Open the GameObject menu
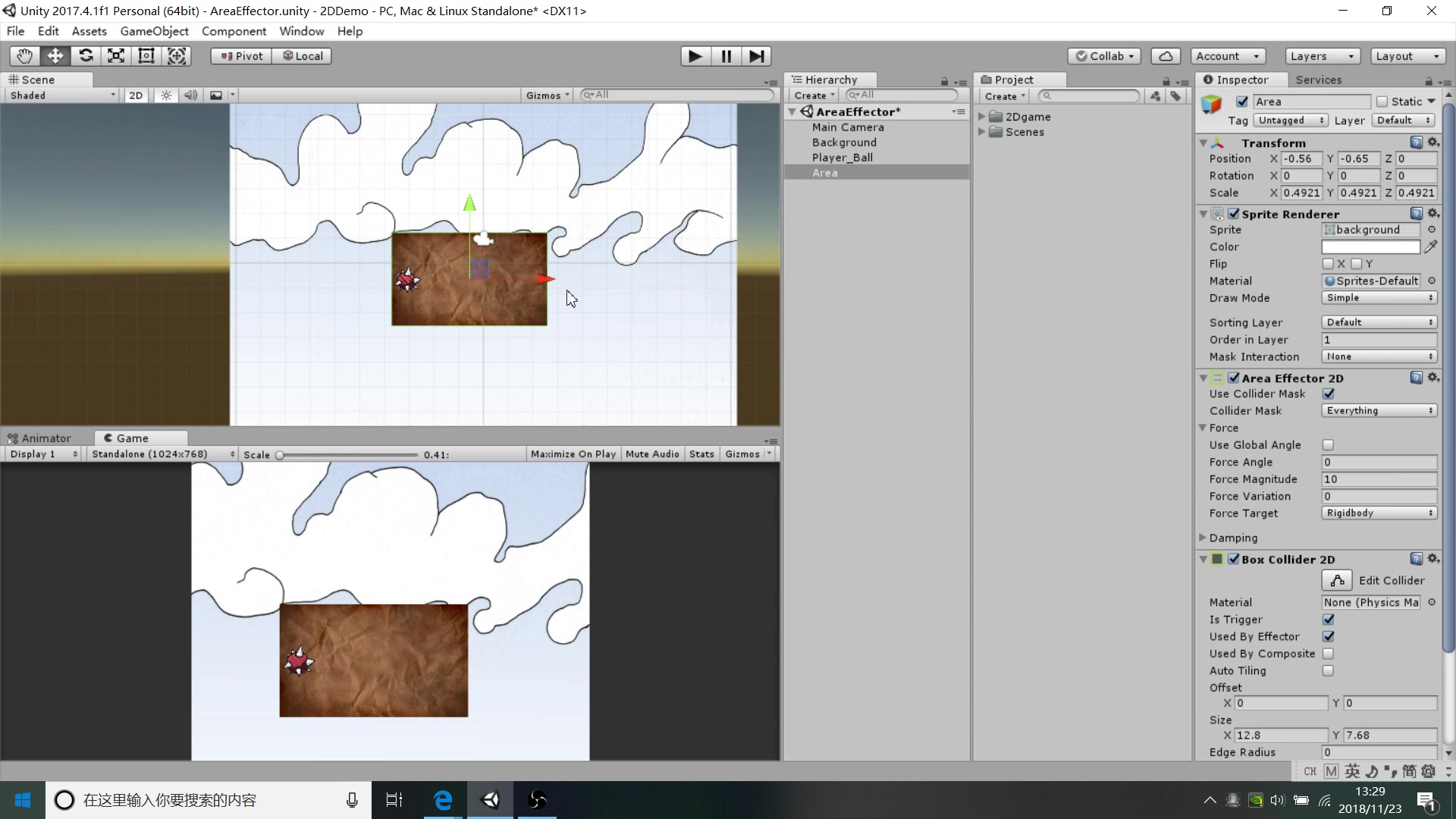The height and width of the screenshot is (819, 1456). pyautogui.click(x=154, y=31)
